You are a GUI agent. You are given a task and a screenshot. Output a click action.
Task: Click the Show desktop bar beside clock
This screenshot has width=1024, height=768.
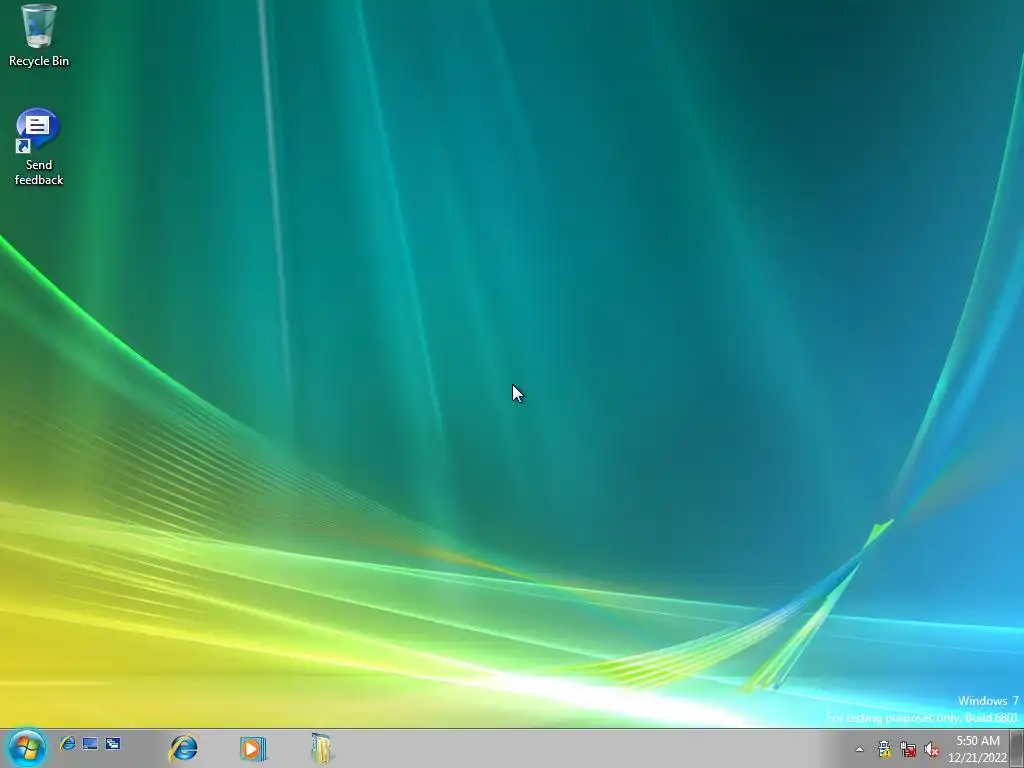pos(1017,748)
